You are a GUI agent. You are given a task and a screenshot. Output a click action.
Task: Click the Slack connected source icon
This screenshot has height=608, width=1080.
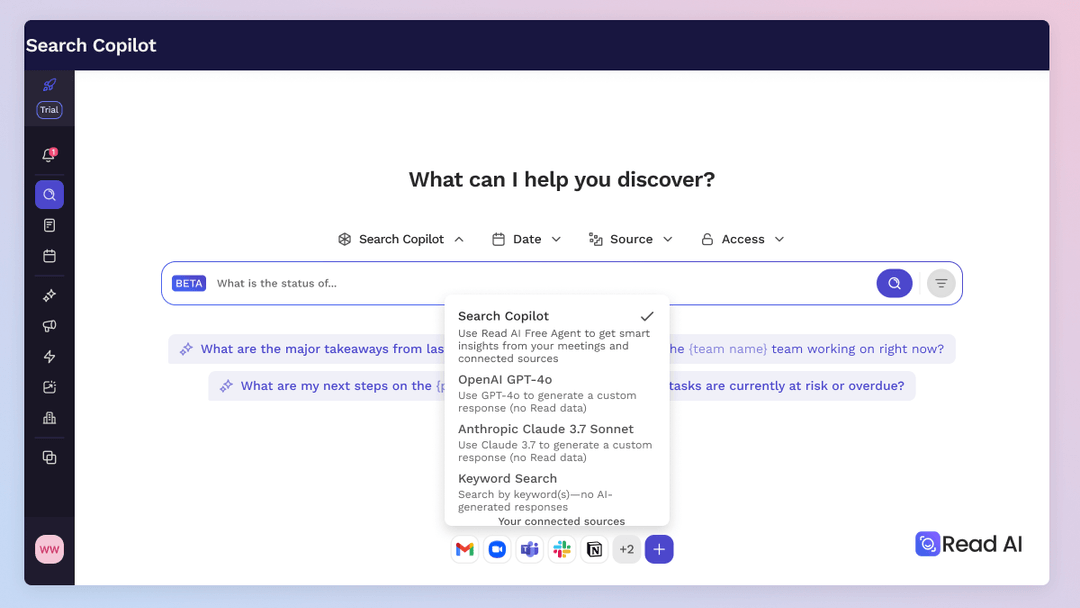562,549
